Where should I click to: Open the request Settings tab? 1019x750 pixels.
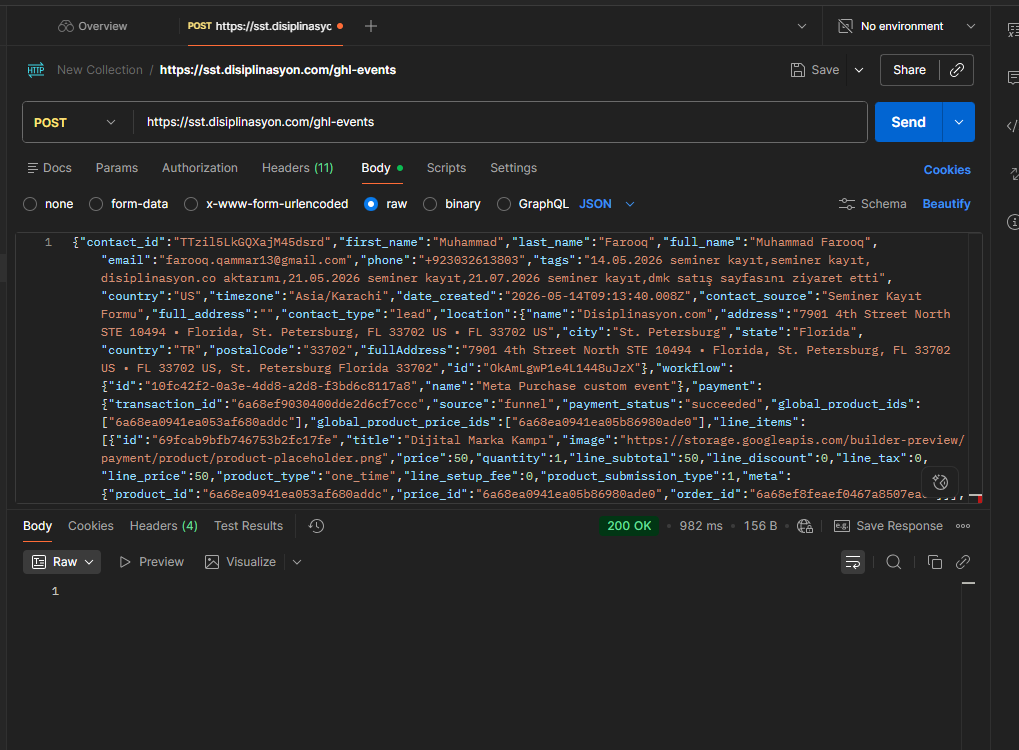pyautogui.click(x=513, y=168)
